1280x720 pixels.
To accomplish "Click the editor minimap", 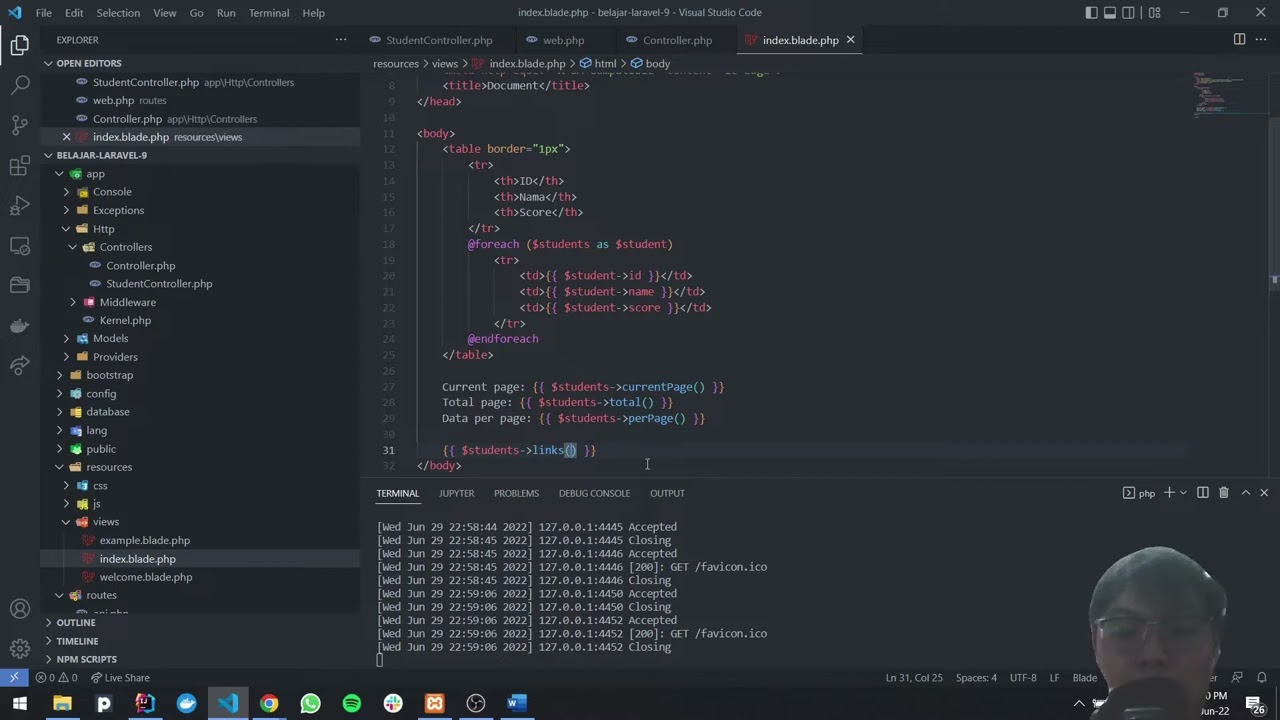I will point(1229,95).
